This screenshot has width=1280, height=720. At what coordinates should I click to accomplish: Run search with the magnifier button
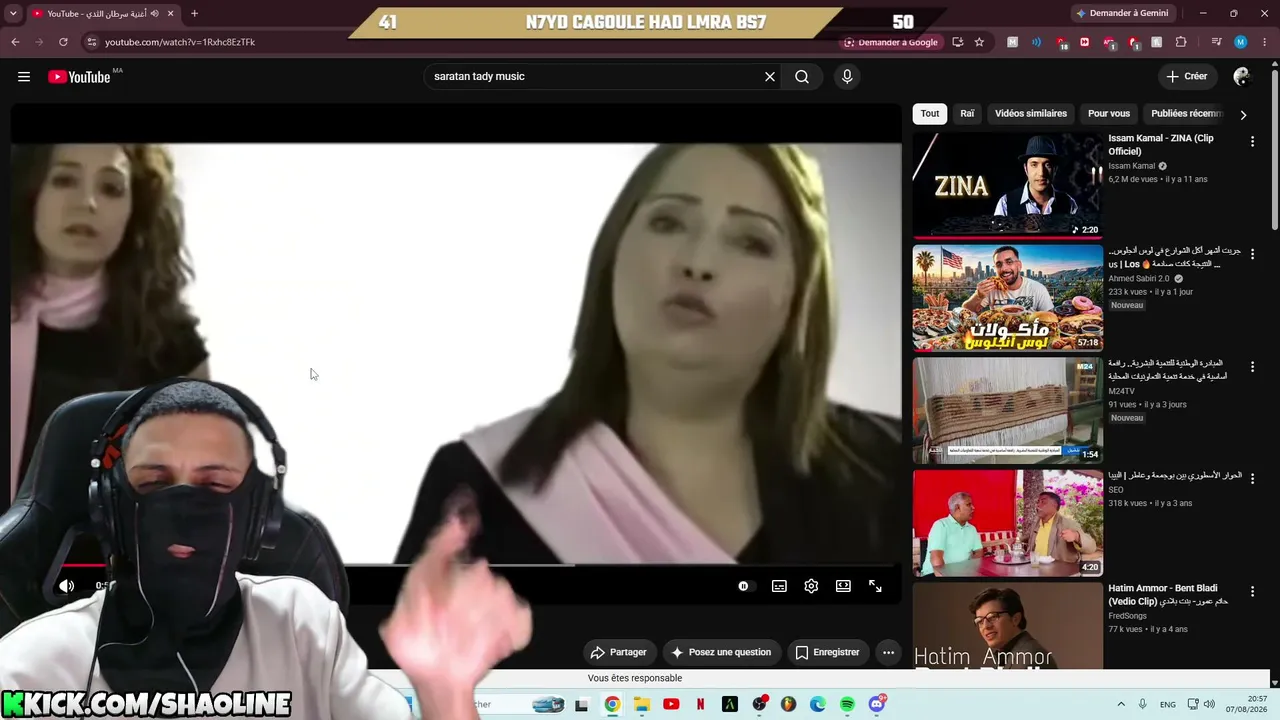[x=802, y=77]
